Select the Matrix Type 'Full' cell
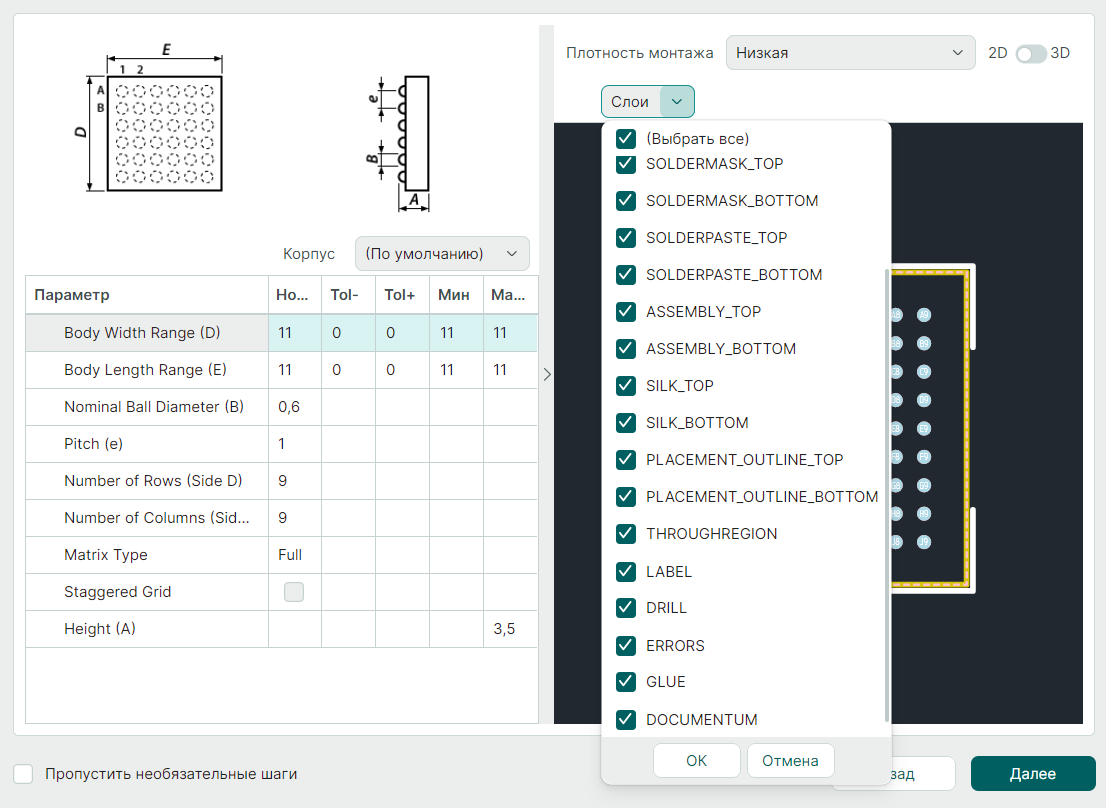 click(294, 555)
